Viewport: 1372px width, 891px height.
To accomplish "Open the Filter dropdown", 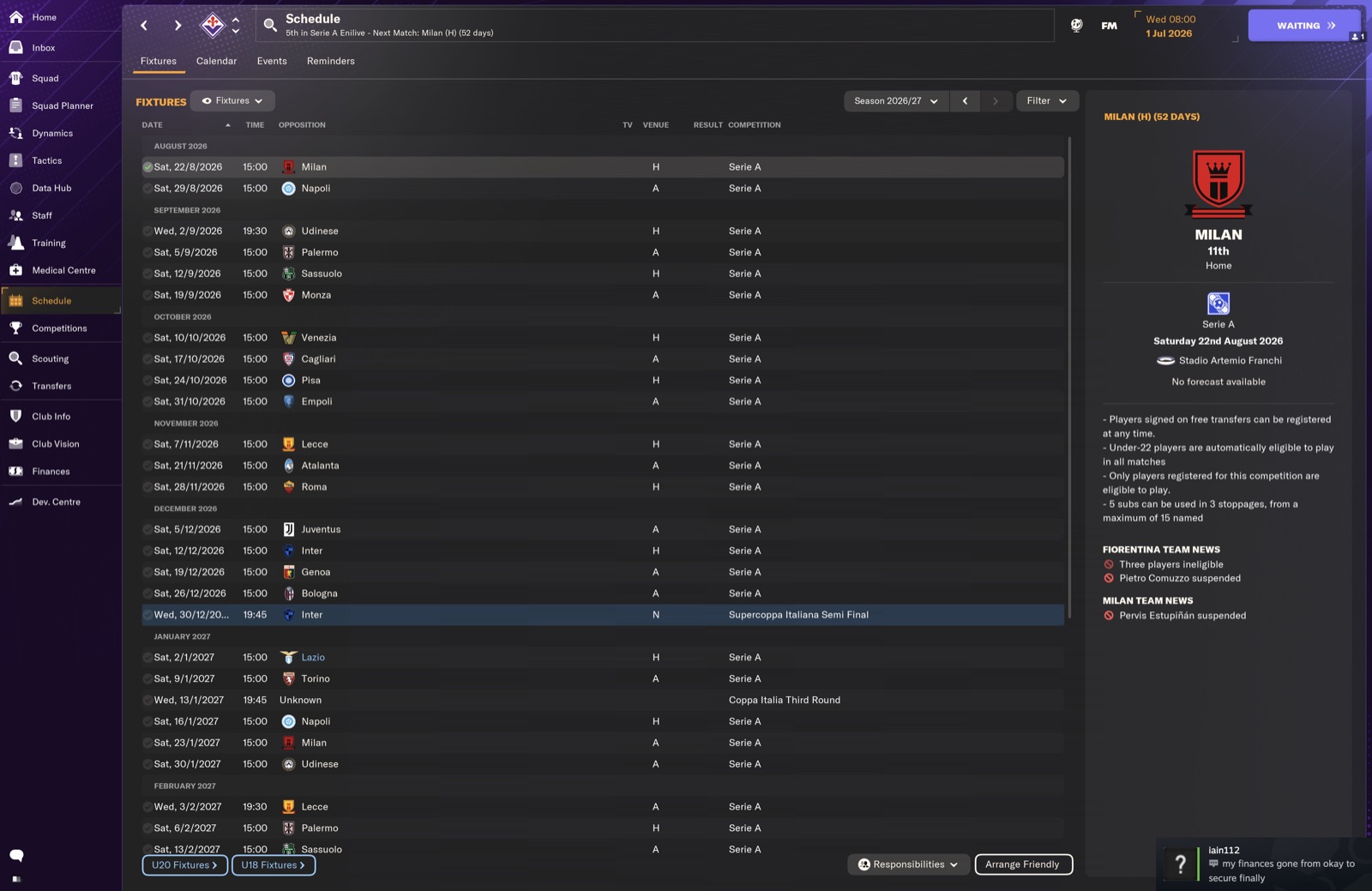I will [1047, 101].
